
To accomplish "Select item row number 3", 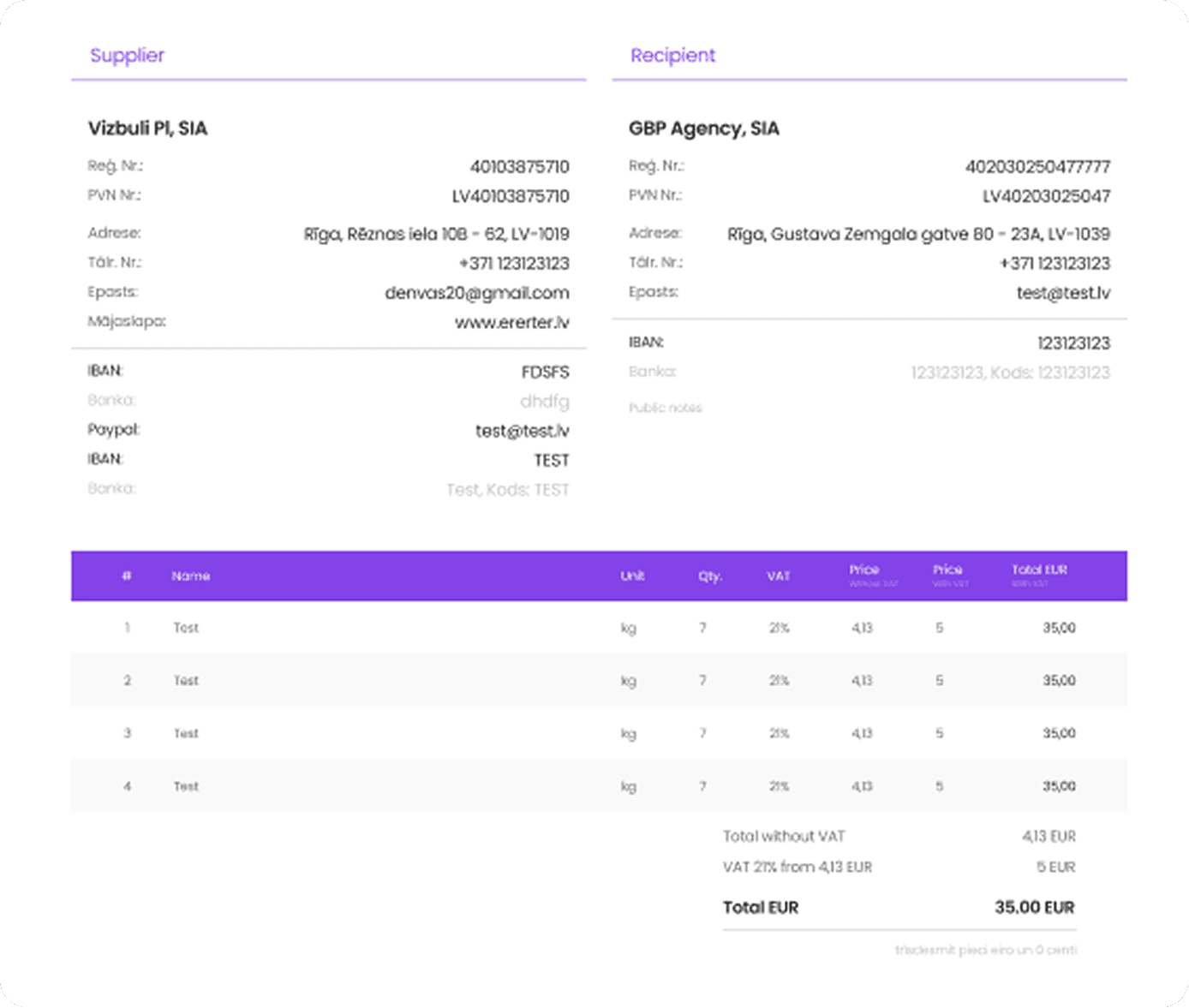I will 599,733.
